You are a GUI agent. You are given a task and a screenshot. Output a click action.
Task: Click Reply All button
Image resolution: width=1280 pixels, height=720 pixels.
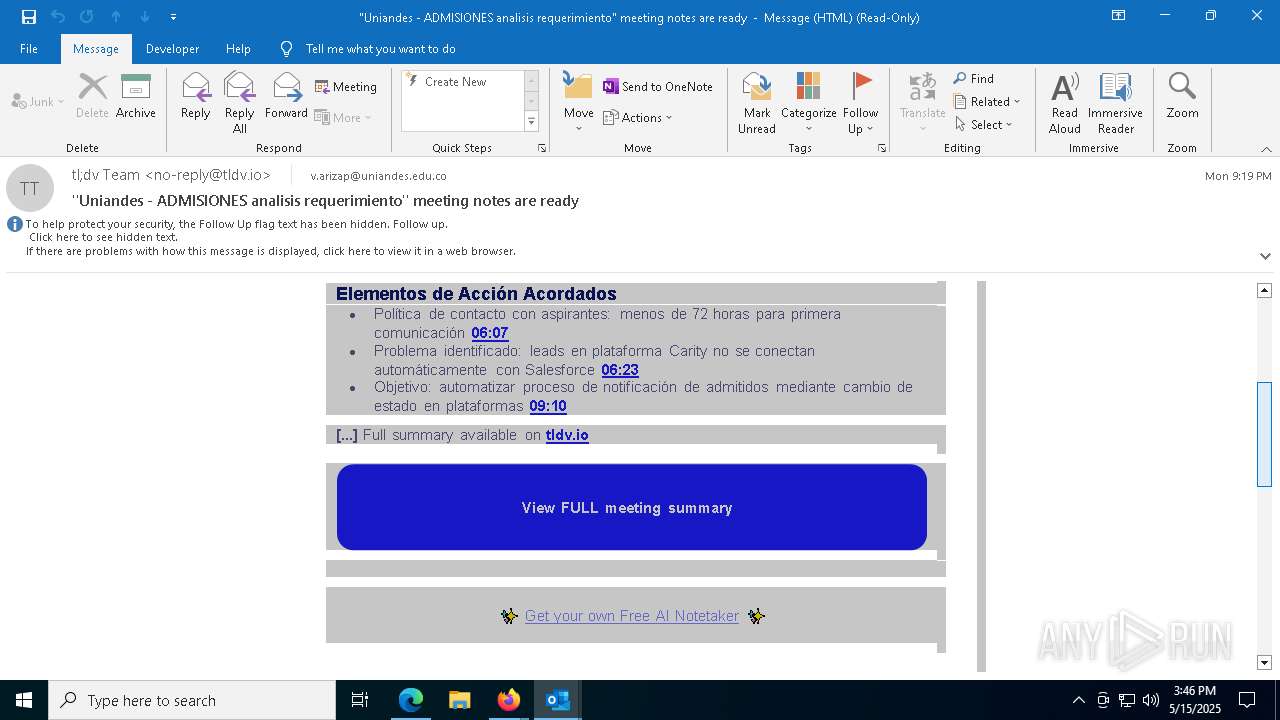[240, 103]
